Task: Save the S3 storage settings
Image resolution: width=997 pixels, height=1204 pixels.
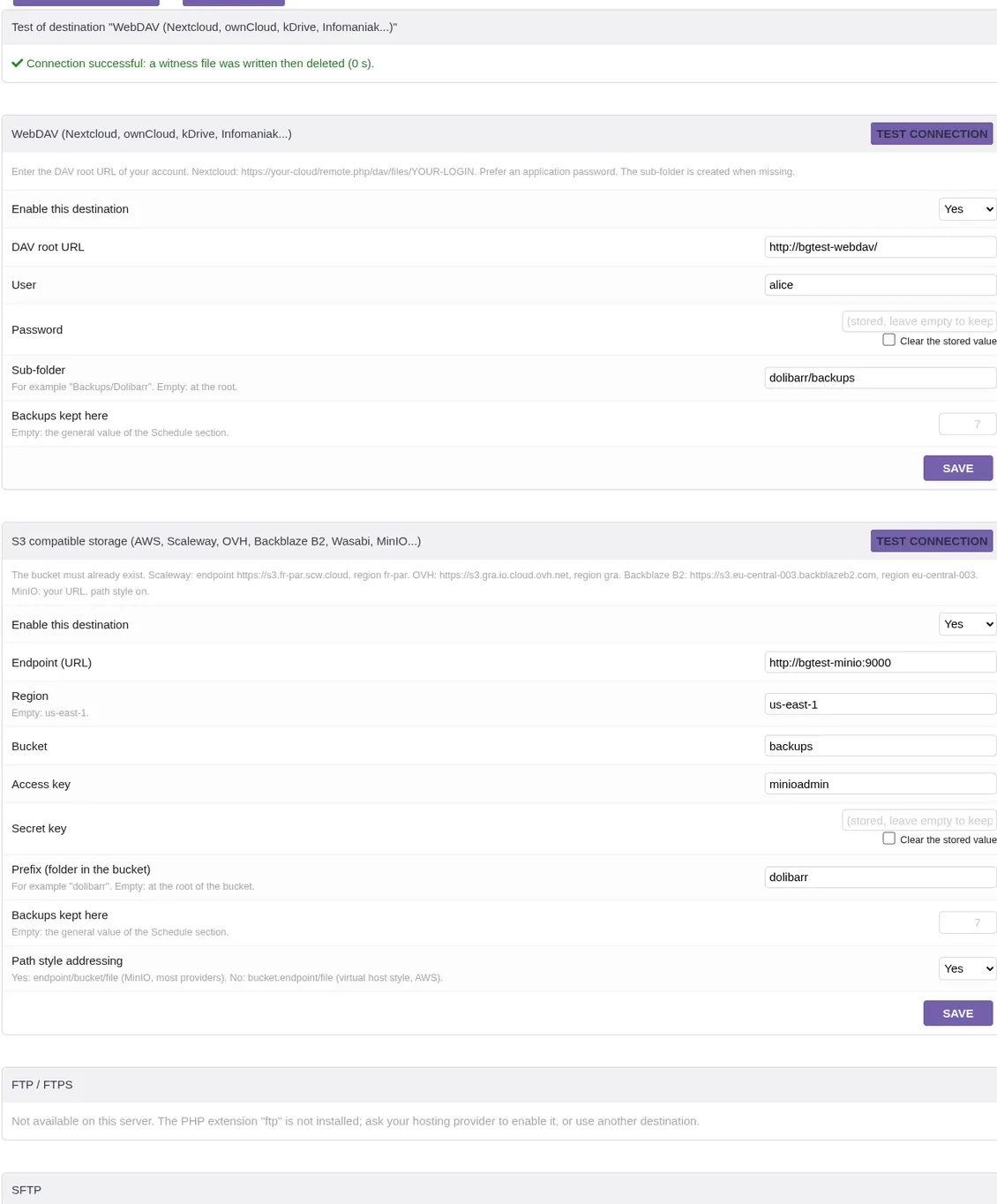Action: tap(958, 1013)
